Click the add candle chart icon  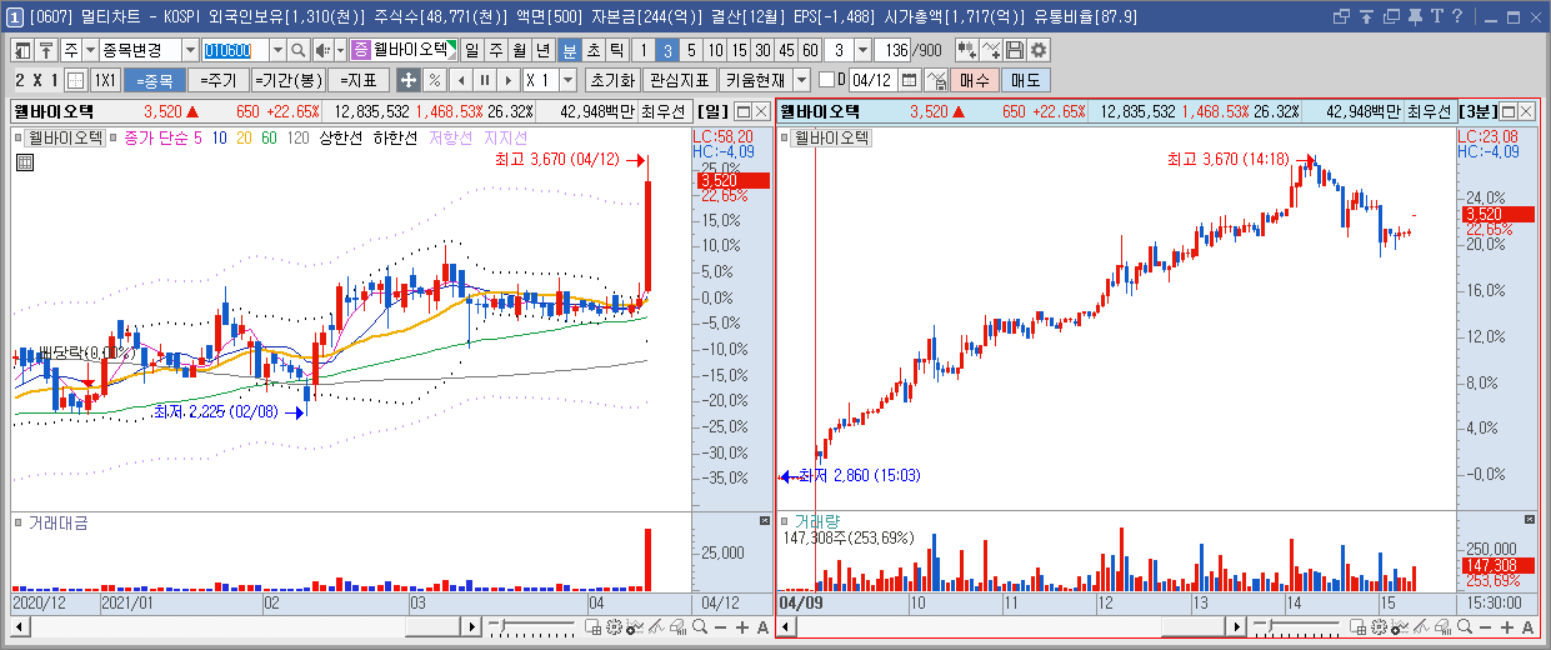coord(967,50)
